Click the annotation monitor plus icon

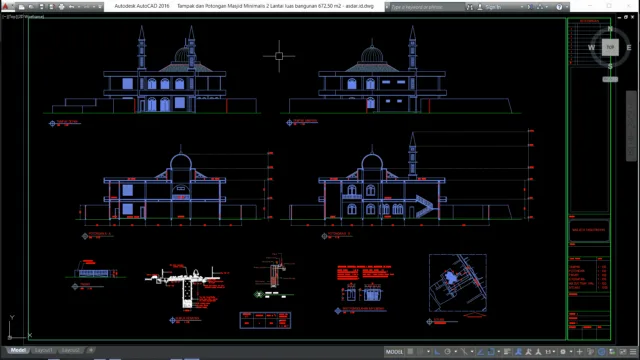pyautogui.click(x=580, y=352)
